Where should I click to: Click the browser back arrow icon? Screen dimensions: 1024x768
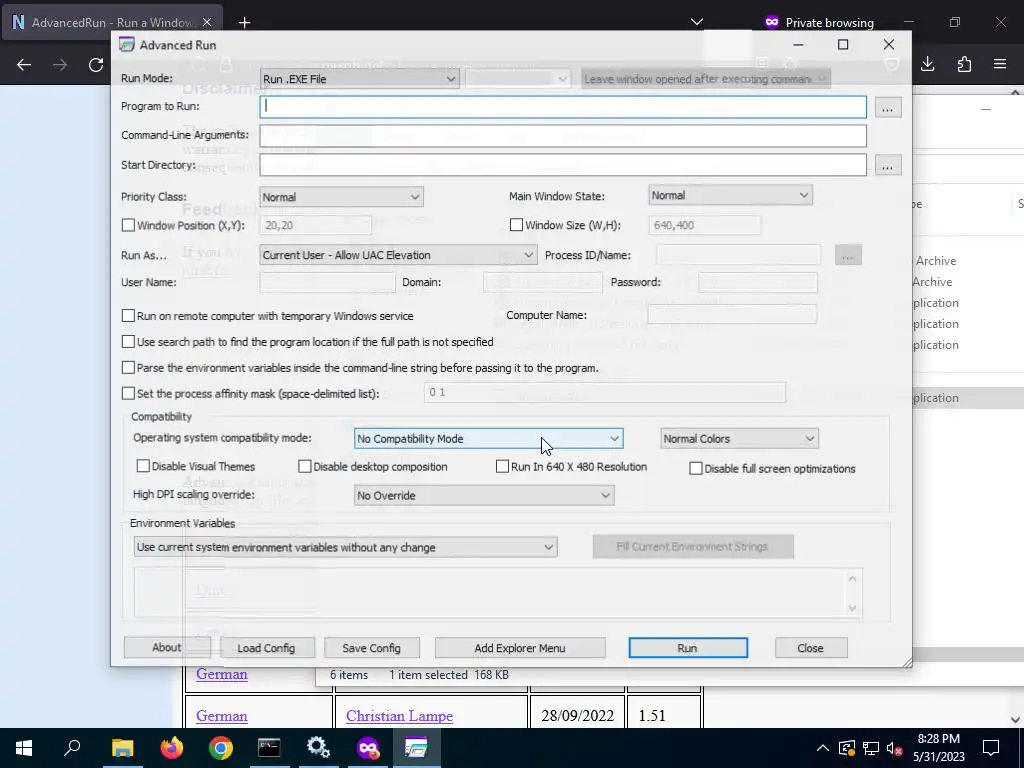(x=24, y=65)
